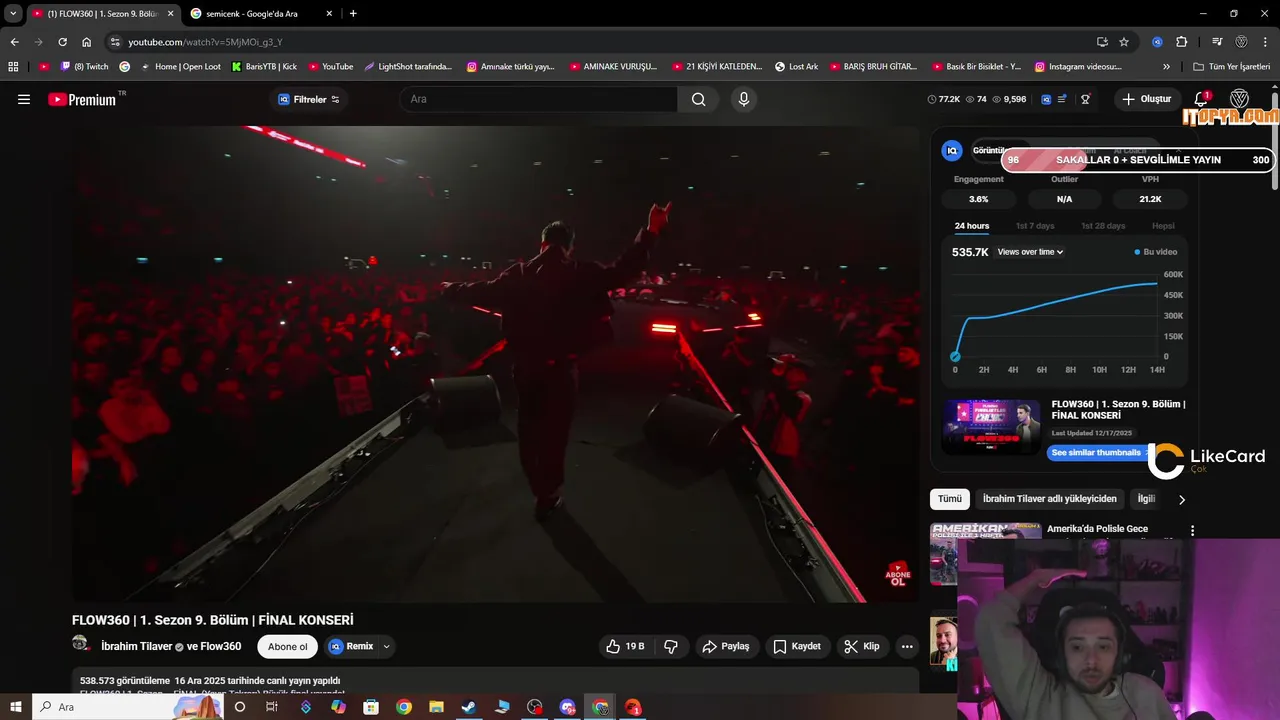The image size is (1280, 720).
Task: Open the Chrome three-dot menu
Action: 1266,42
